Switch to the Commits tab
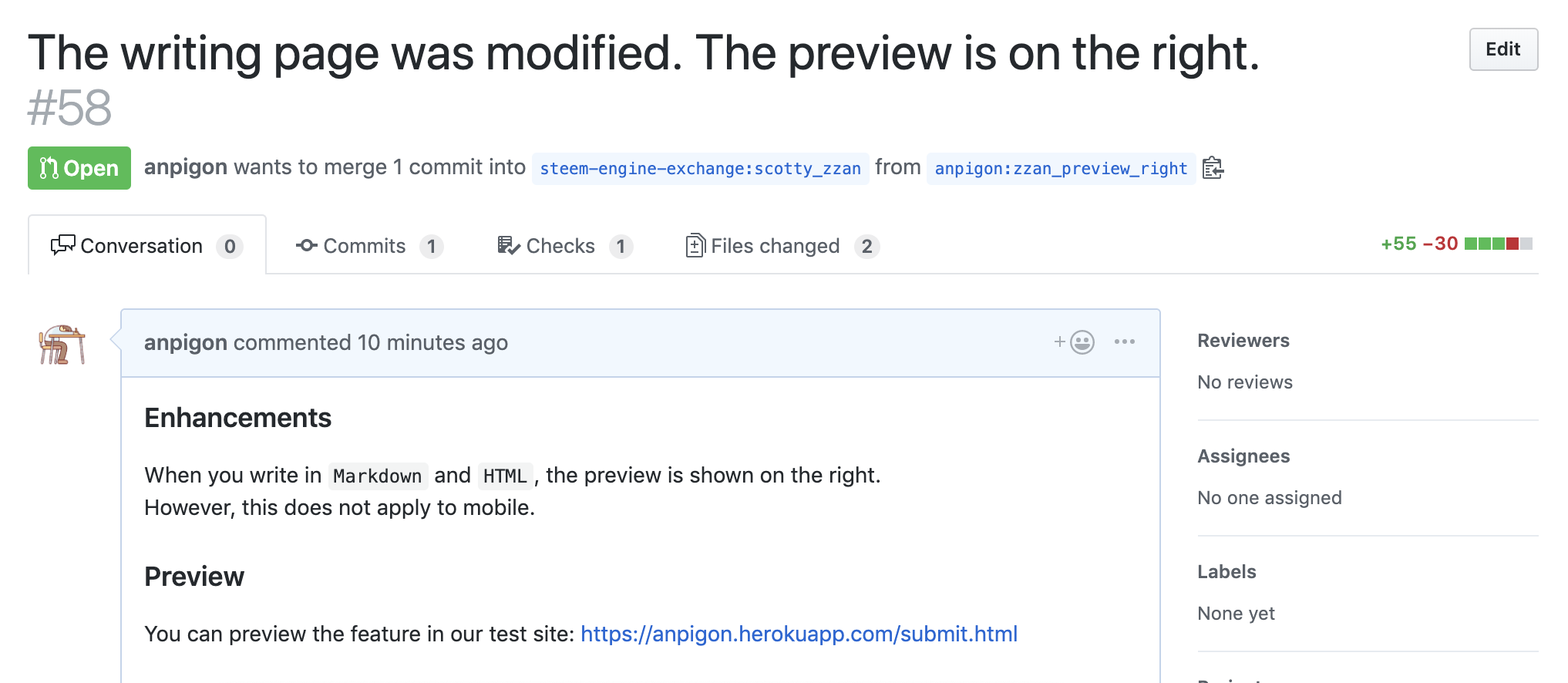Screen dimensions: 1568x683 pyautogui.click(x=369, y=245)
